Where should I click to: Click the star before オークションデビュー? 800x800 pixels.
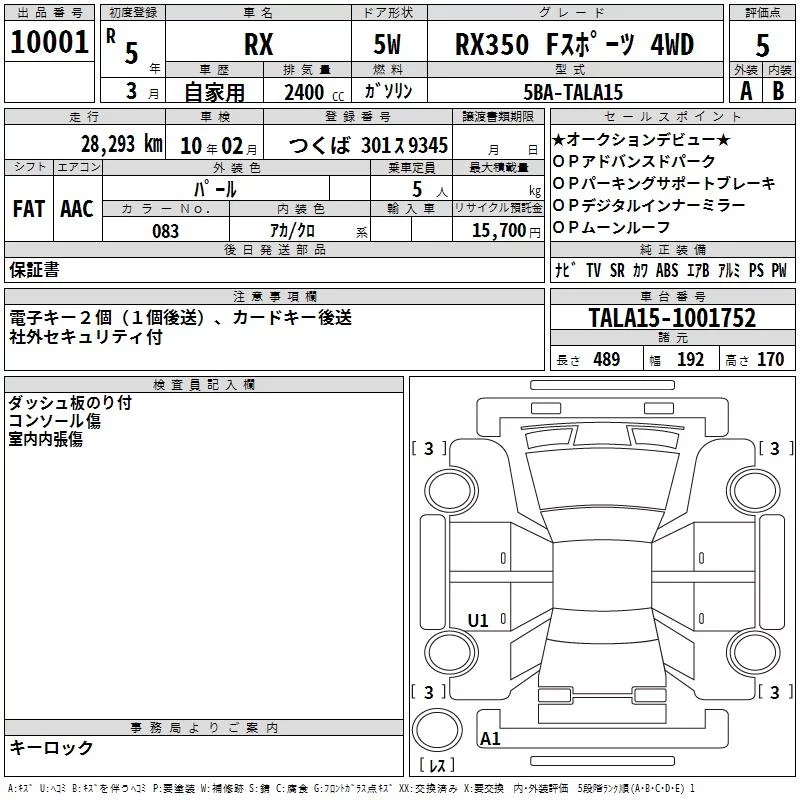(559, 139)
